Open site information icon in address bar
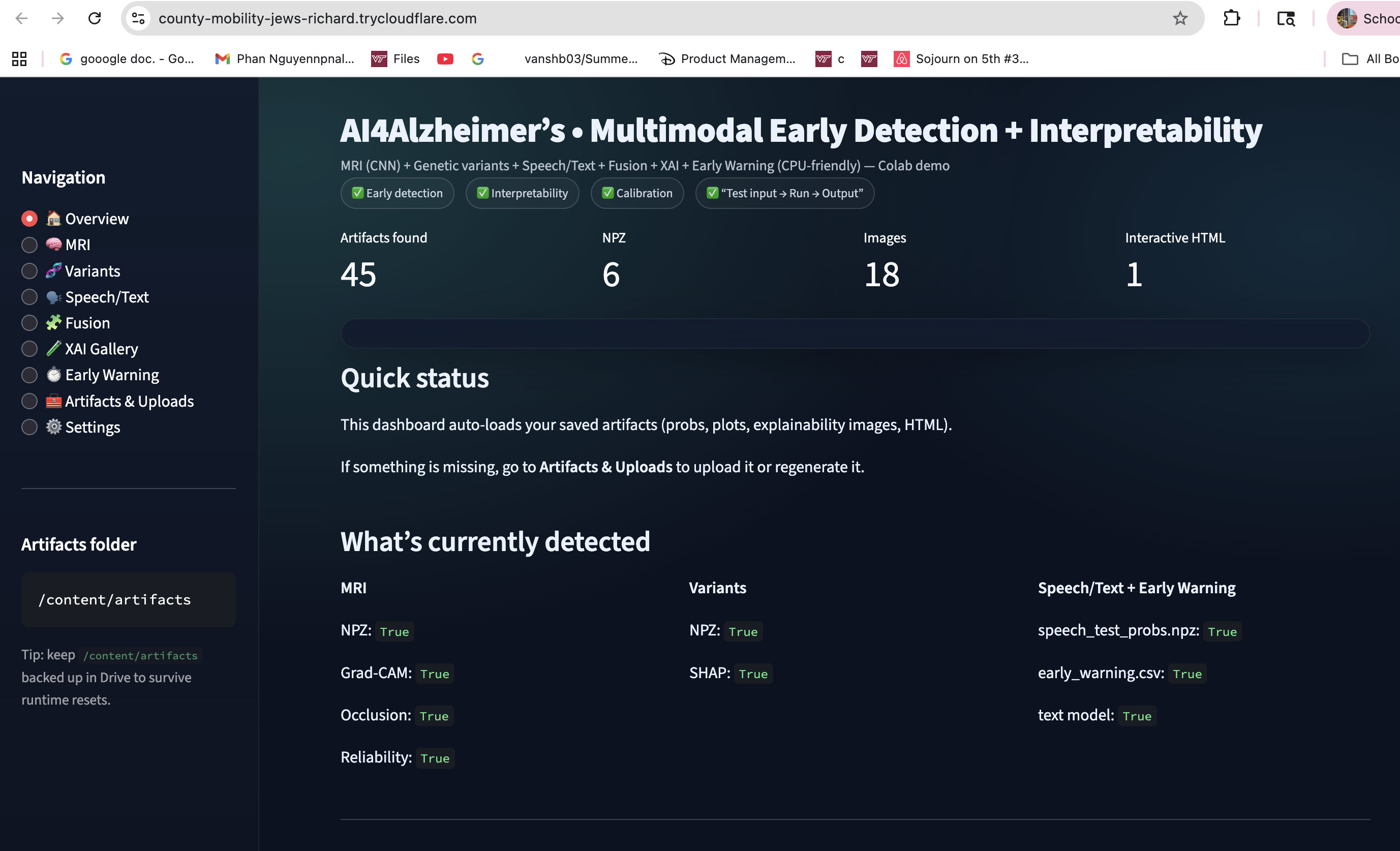Screen dimensions: 1400x851 138,18
